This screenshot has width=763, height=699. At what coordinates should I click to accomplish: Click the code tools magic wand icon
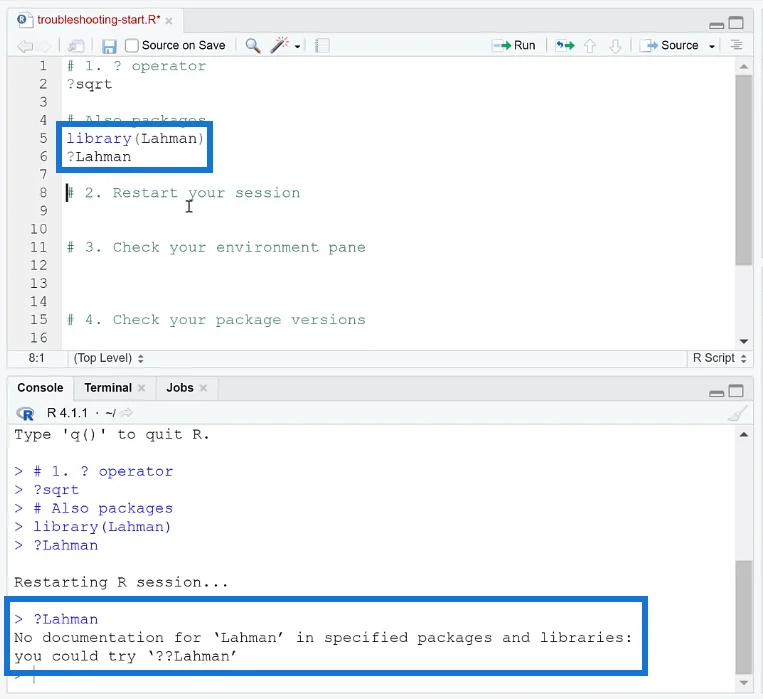[x=280, y=45]
